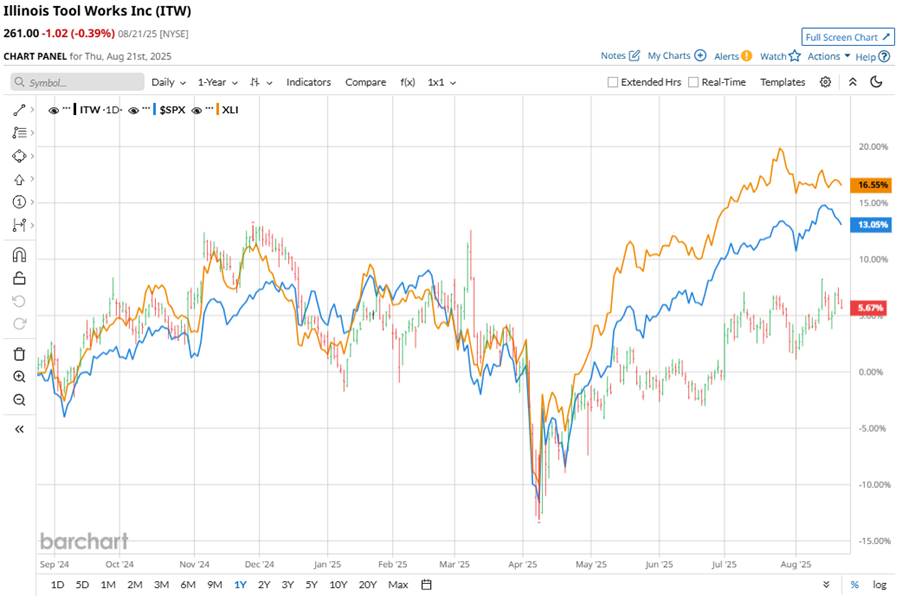Click the orange XLI color swatch
This screenshot has width=902, height=602.
click(x=217, y=109)
